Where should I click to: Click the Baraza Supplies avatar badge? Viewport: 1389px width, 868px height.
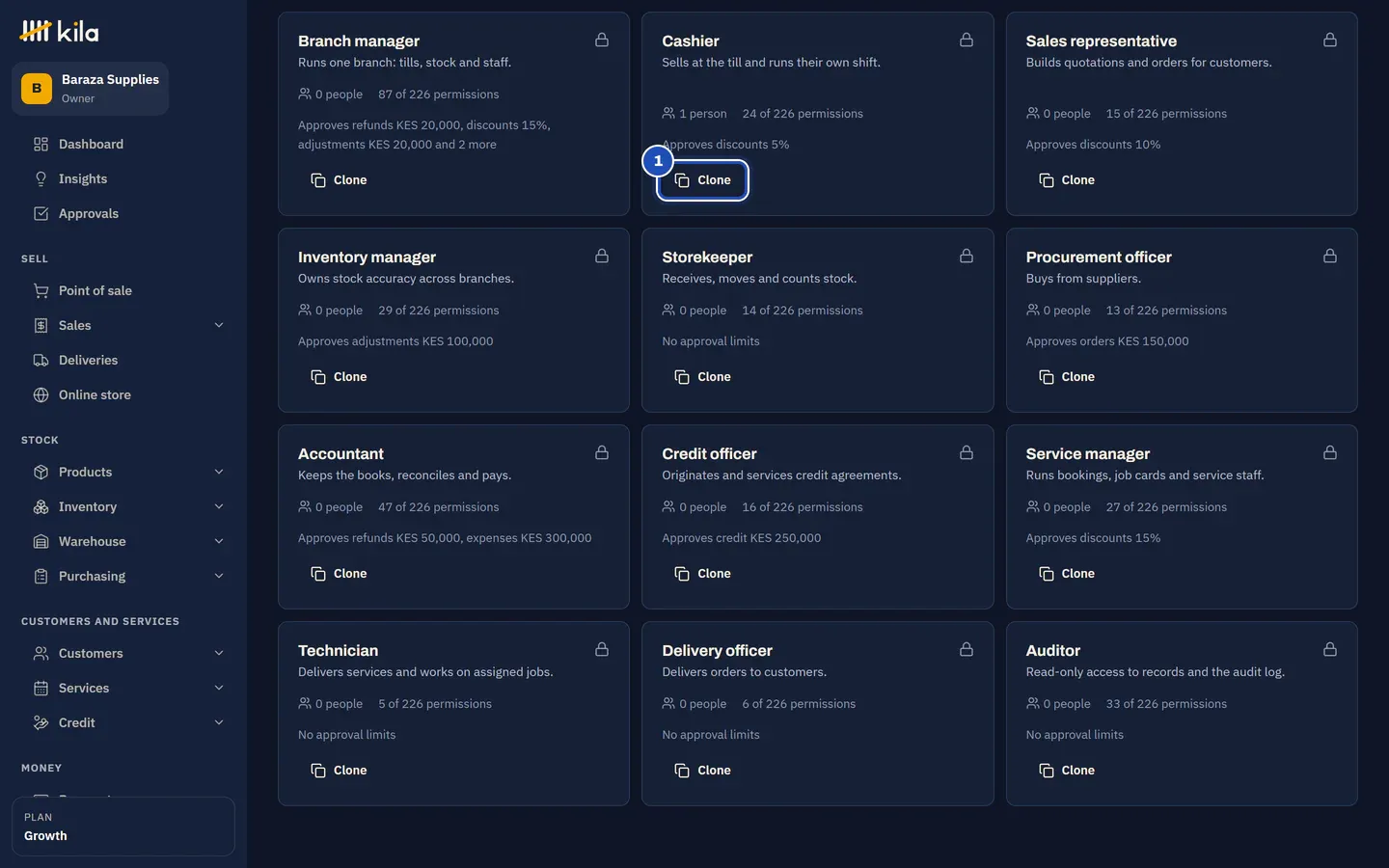[x=37, y=89]
